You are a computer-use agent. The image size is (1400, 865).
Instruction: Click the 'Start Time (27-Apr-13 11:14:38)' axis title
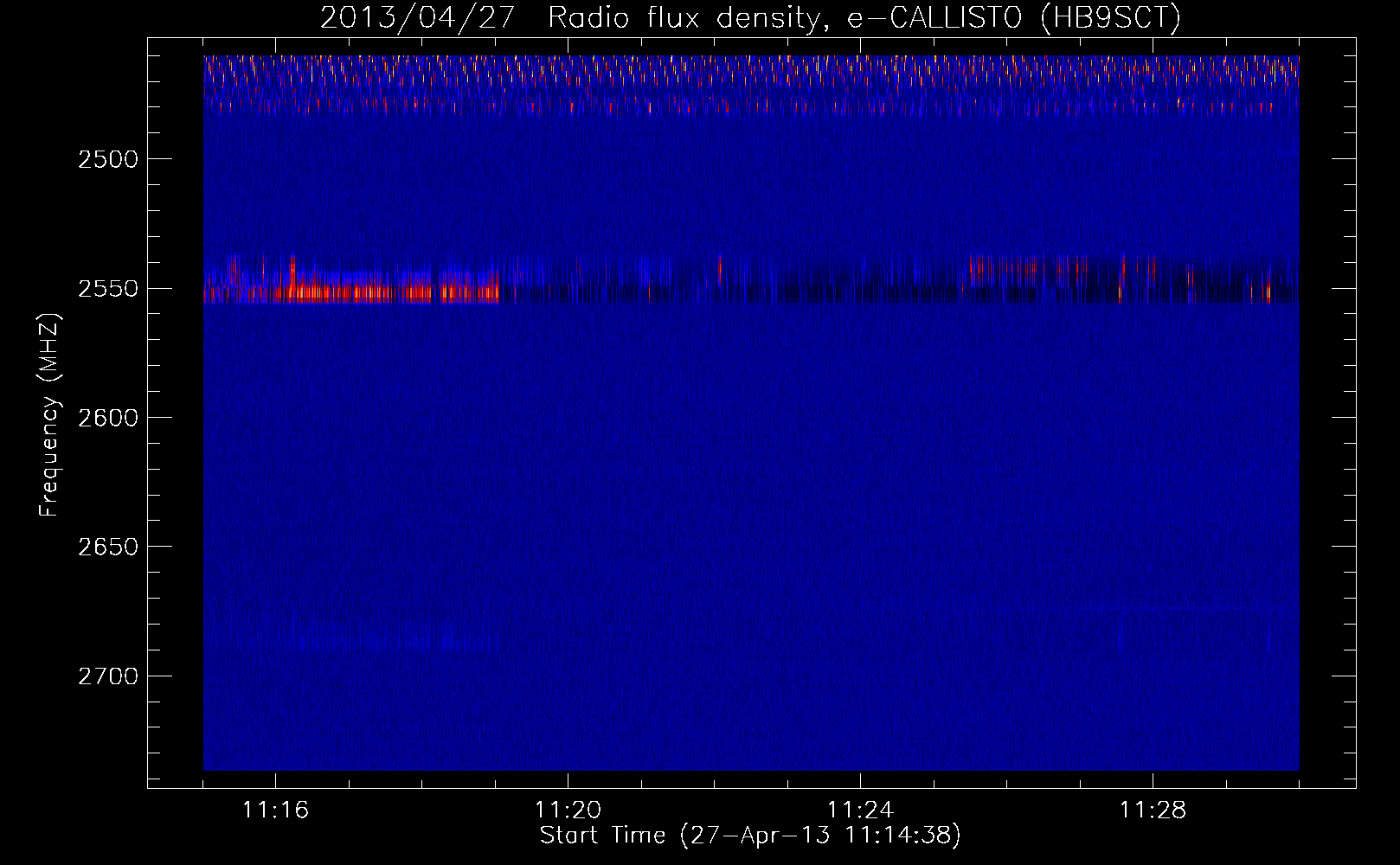[750, 836]
